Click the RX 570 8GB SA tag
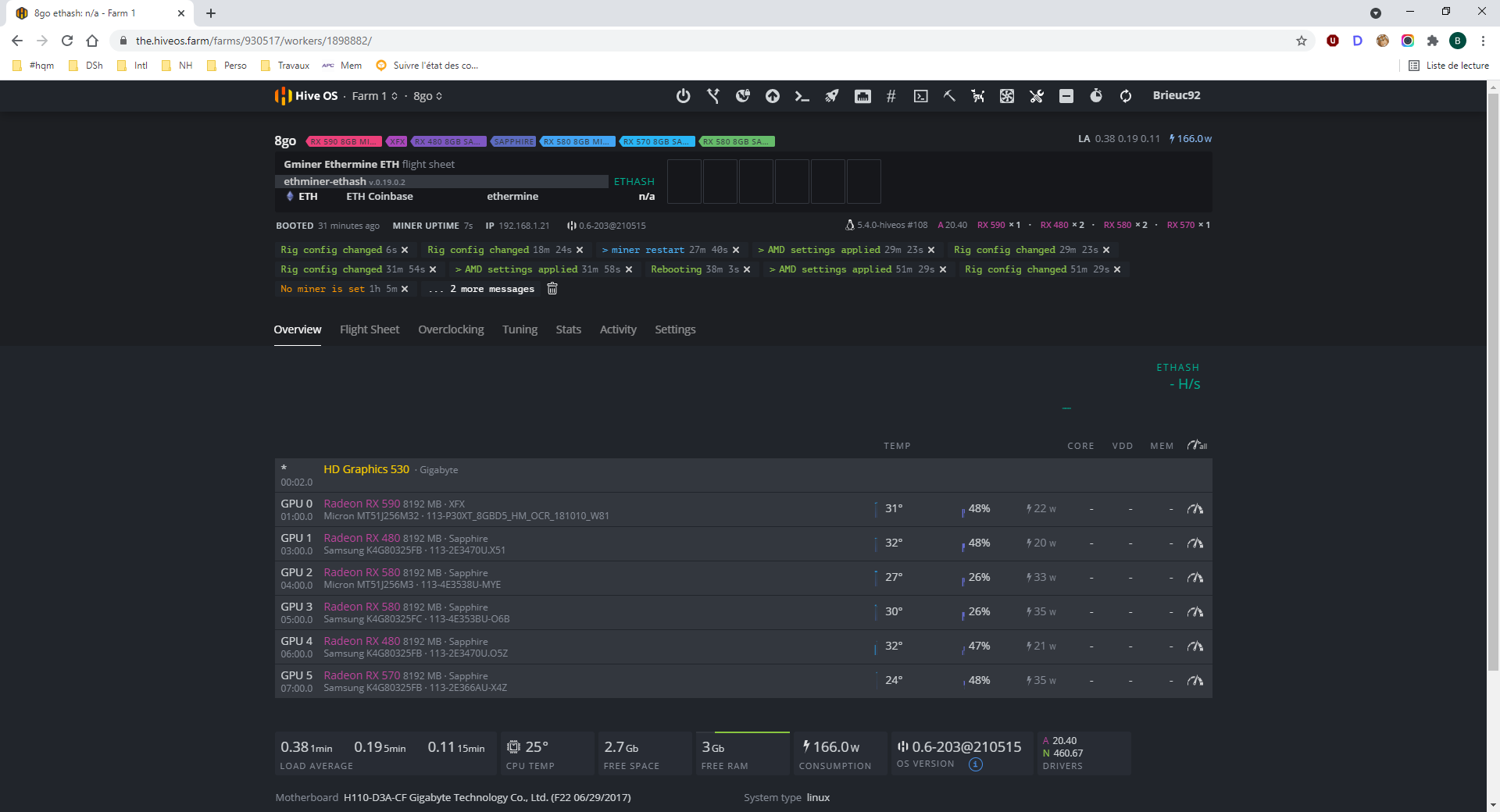This screenshot has height=812, width=1500. (657, 141)
